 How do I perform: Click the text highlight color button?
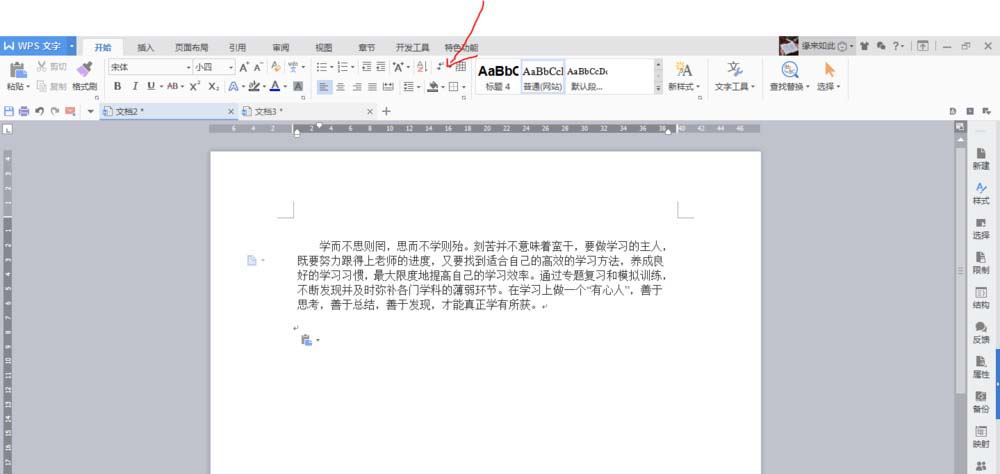pos(254,86)
